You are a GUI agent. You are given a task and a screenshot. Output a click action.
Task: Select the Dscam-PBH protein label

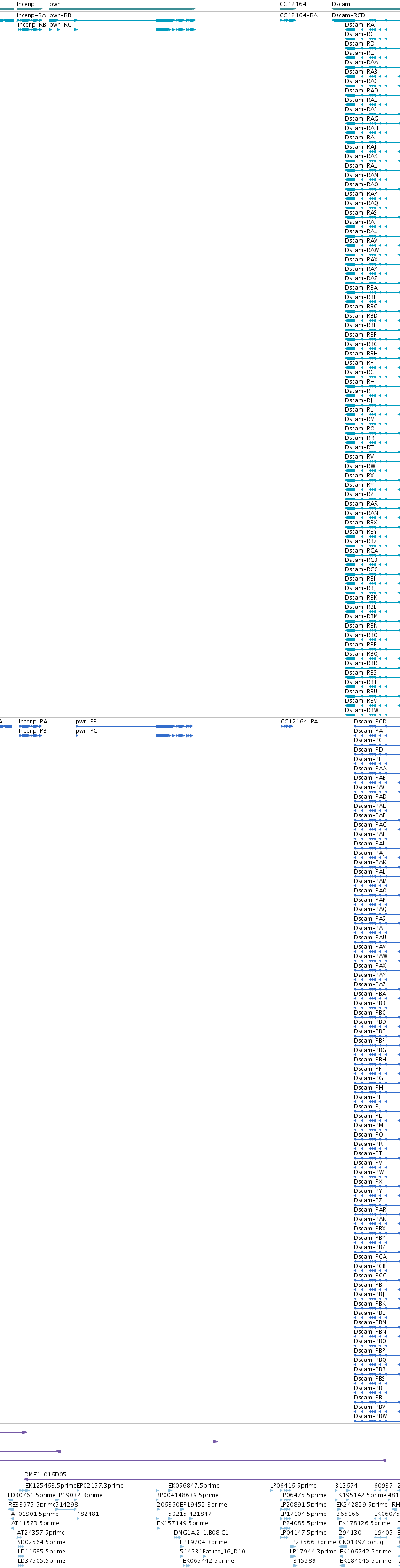[x=370, y=1059]
